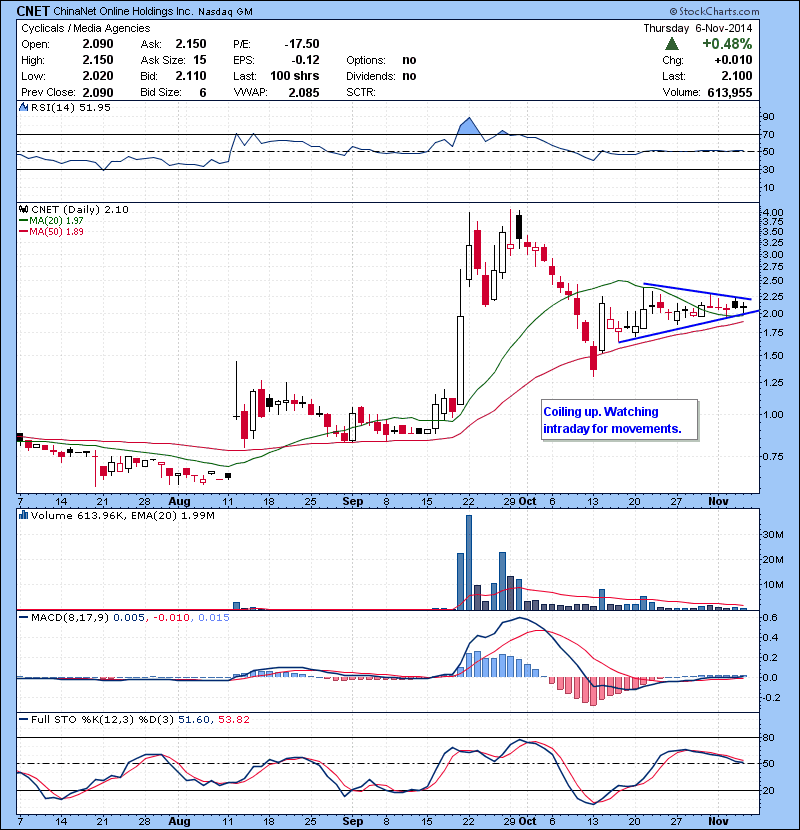The image size is (800, 830).
Task: Click the Cyclicals / Media Agencies sector label
Action: pos(85,28)
